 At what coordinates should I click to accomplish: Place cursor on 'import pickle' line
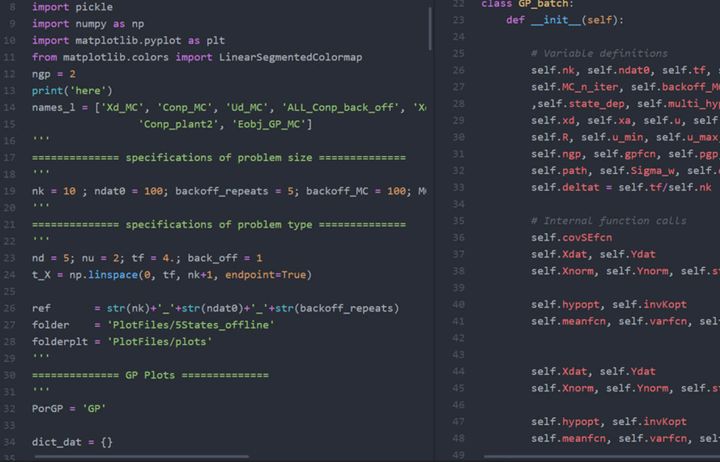tap(72, 7)
